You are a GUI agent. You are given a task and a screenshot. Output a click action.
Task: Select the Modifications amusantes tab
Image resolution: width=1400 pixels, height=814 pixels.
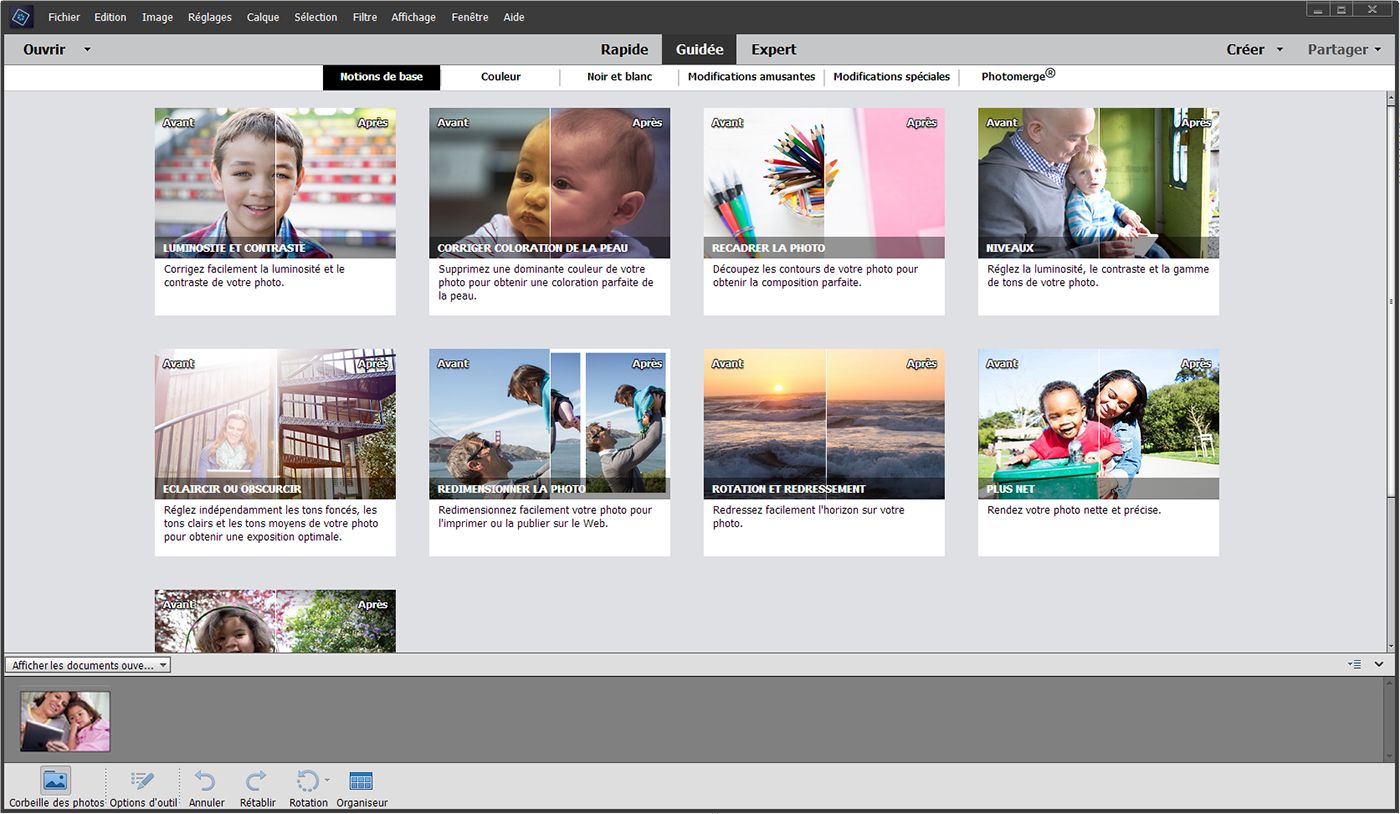tap(752, 77)
